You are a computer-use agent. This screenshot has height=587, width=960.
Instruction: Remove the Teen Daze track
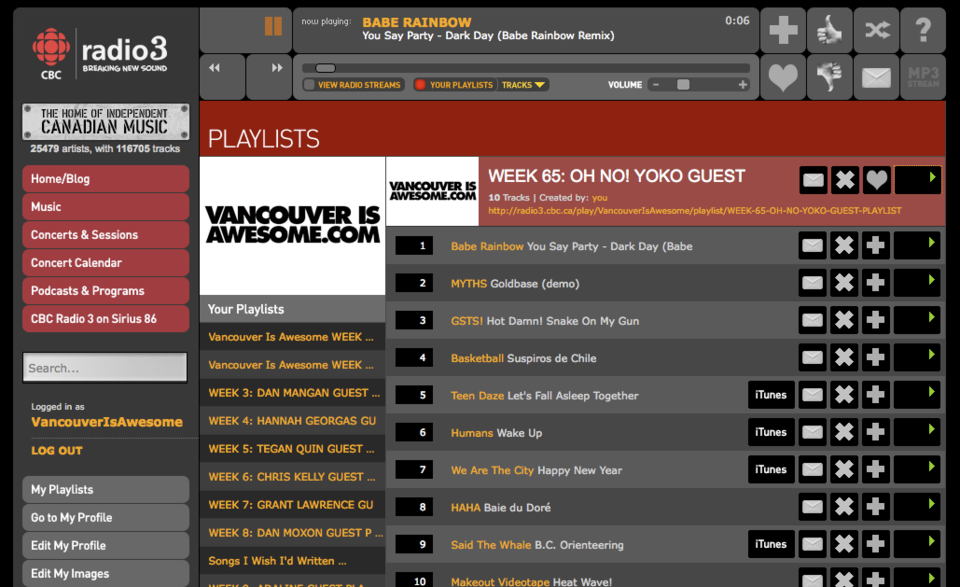[844, 395]
